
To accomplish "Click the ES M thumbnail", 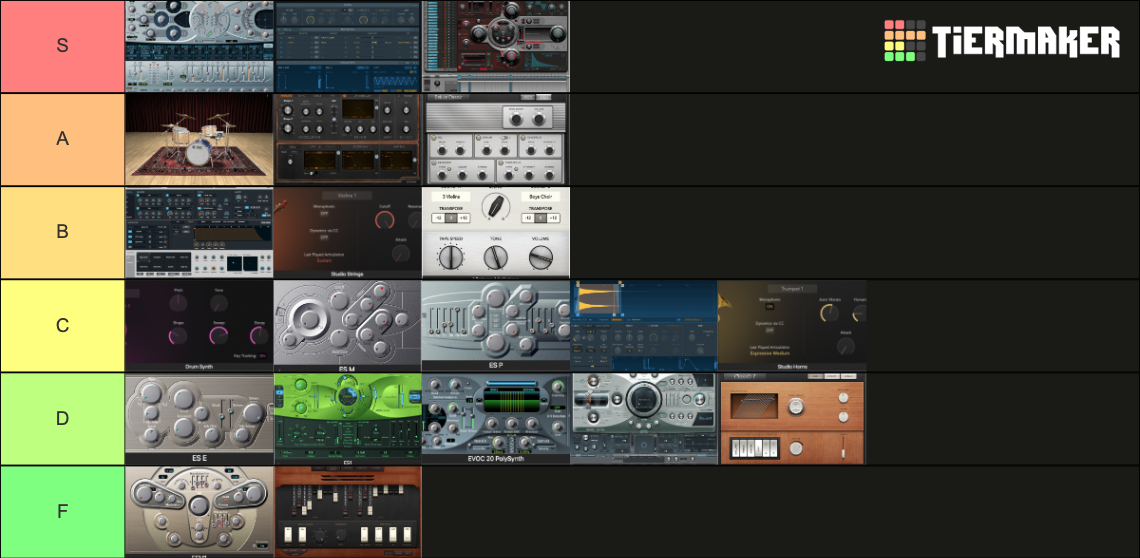I will coord(348,325).
